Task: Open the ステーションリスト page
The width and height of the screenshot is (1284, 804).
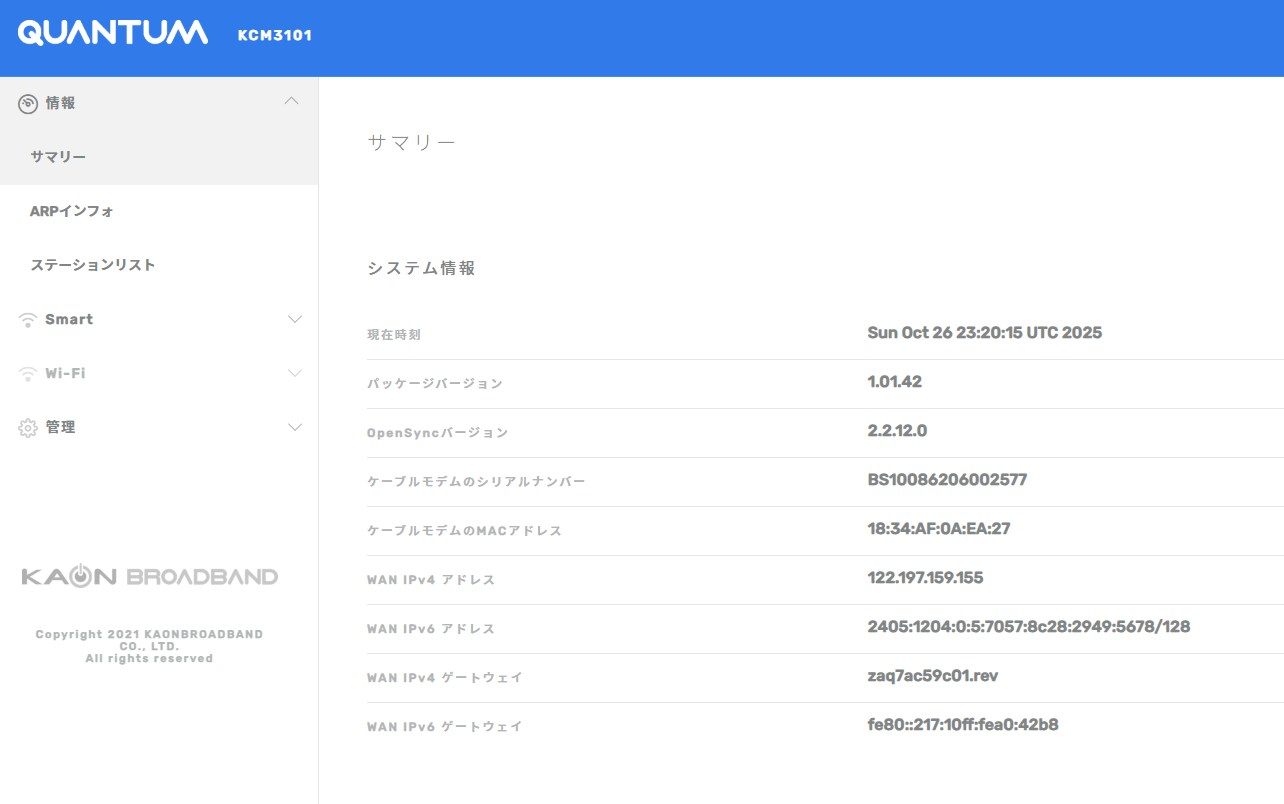Action: click(x=92, y=264)
